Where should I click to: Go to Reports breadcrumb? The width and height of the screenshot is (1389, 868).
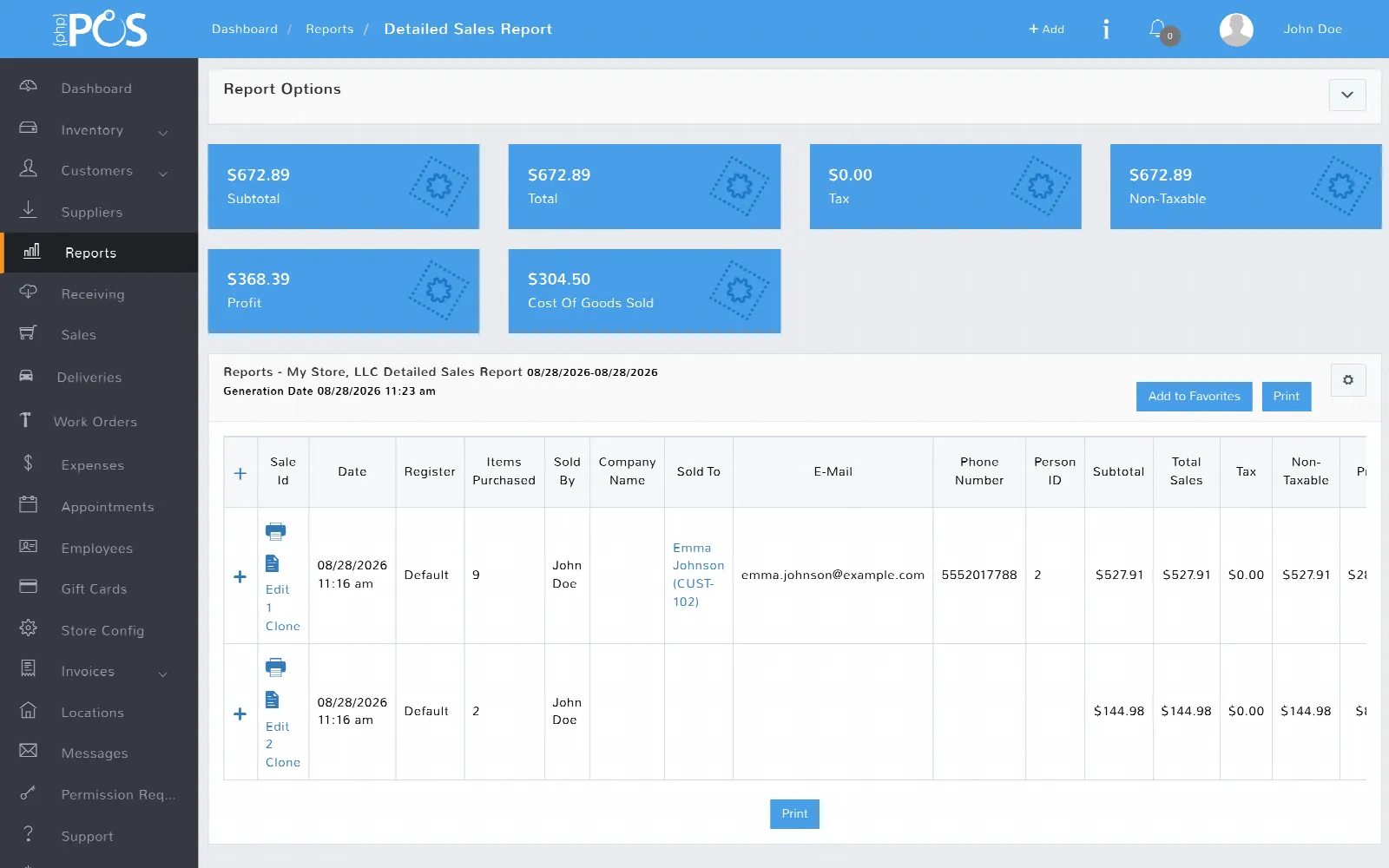pos(330,30)
